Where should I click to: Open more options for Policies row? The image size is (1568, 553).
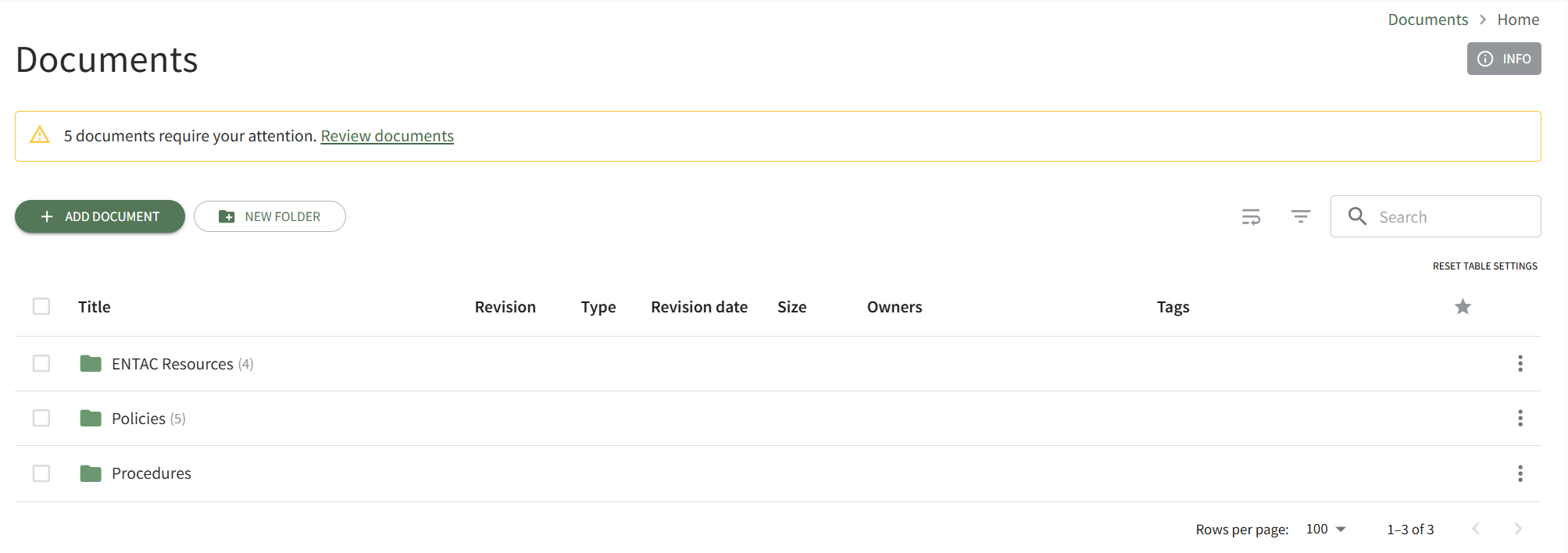(1520, 418)
